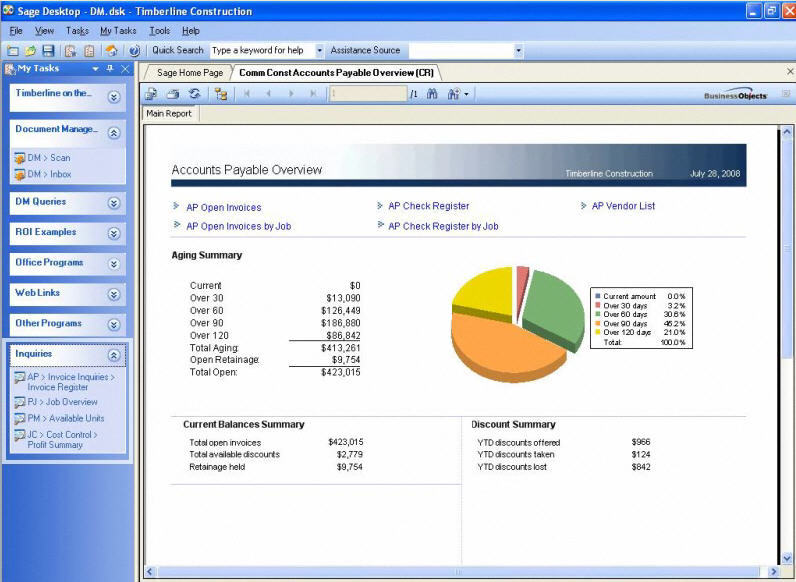Go to previous page arrow

pyautogui.click(x=269, y=94)
